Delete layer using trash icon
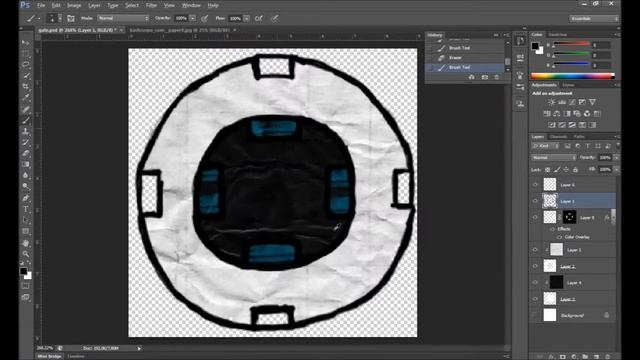The image size is (640, 360). click(x=607, y=356)
